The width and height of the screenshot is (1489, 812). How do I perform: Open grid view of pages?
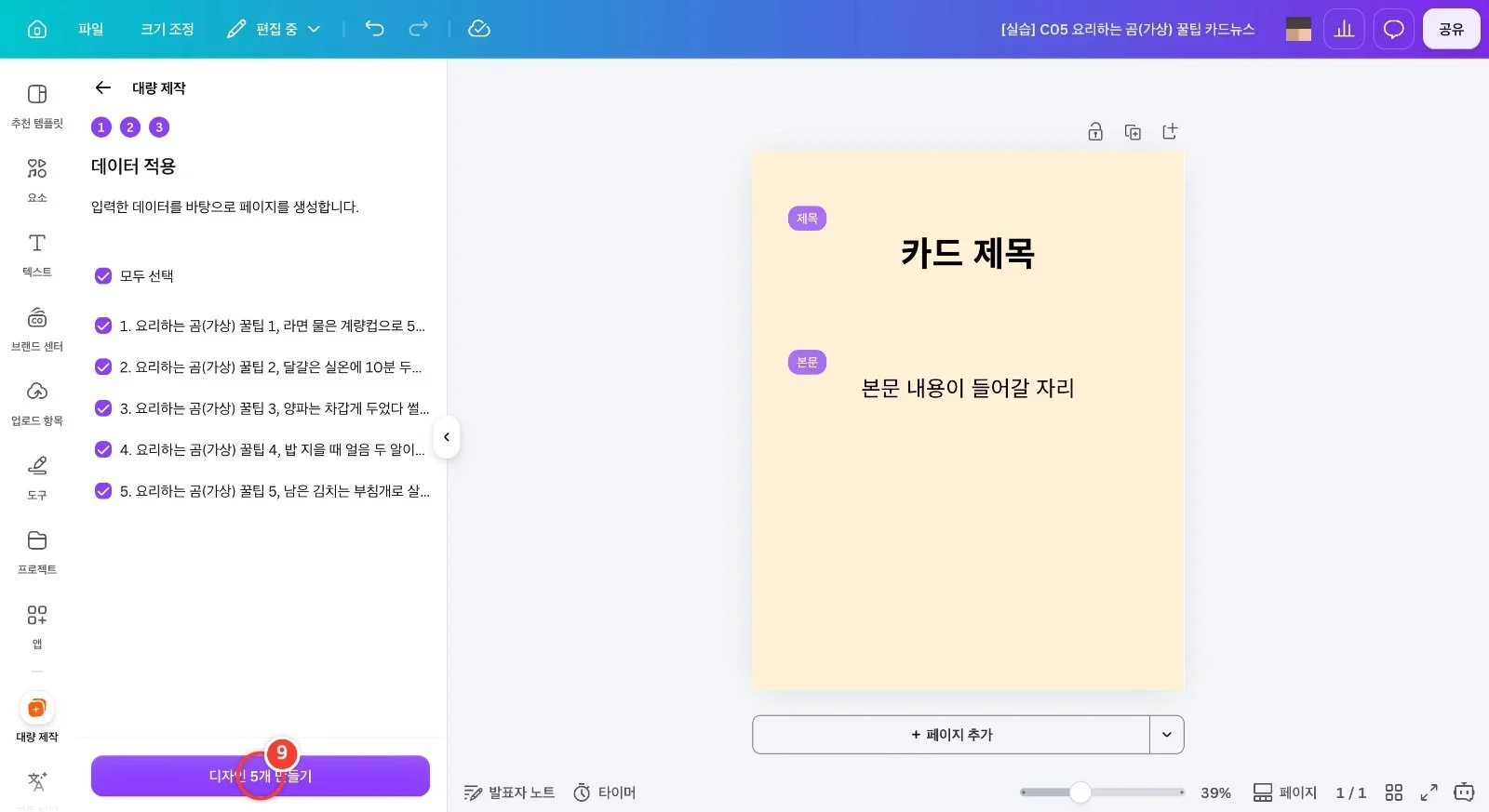coord(1393,792)
